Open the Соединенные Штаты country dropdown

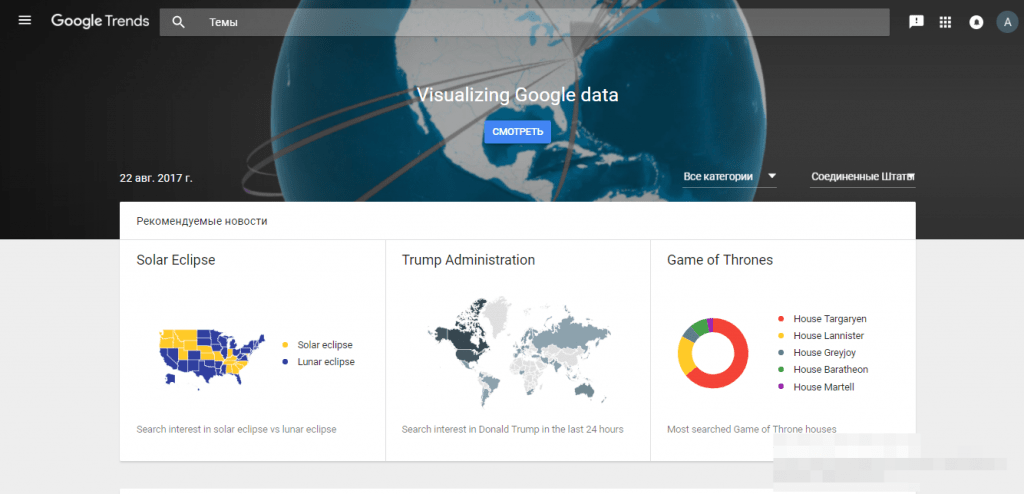click(x=862, y=177)
